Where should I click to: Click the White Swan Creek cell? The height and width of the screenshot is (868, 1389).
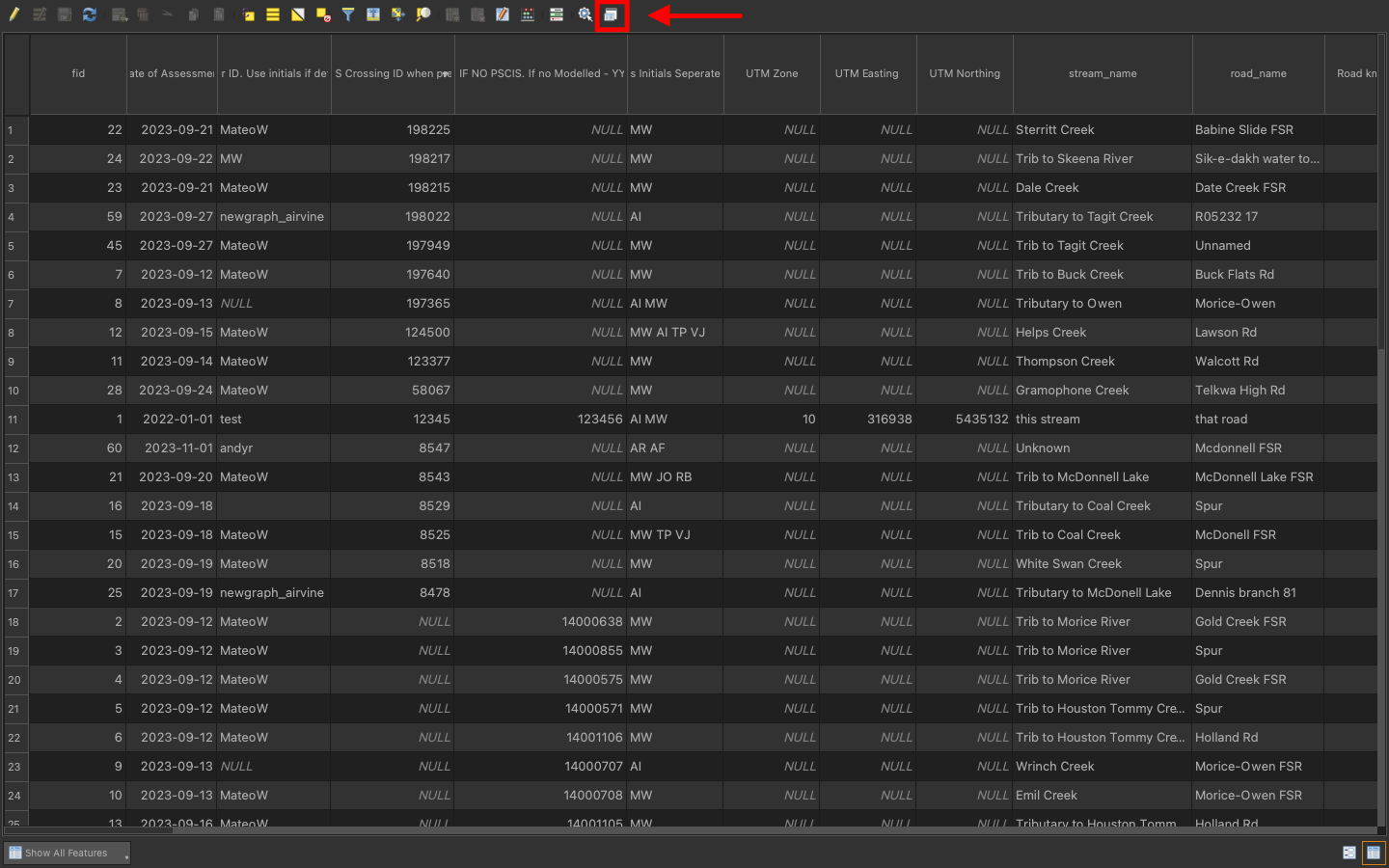click(x=1103, y=564)
